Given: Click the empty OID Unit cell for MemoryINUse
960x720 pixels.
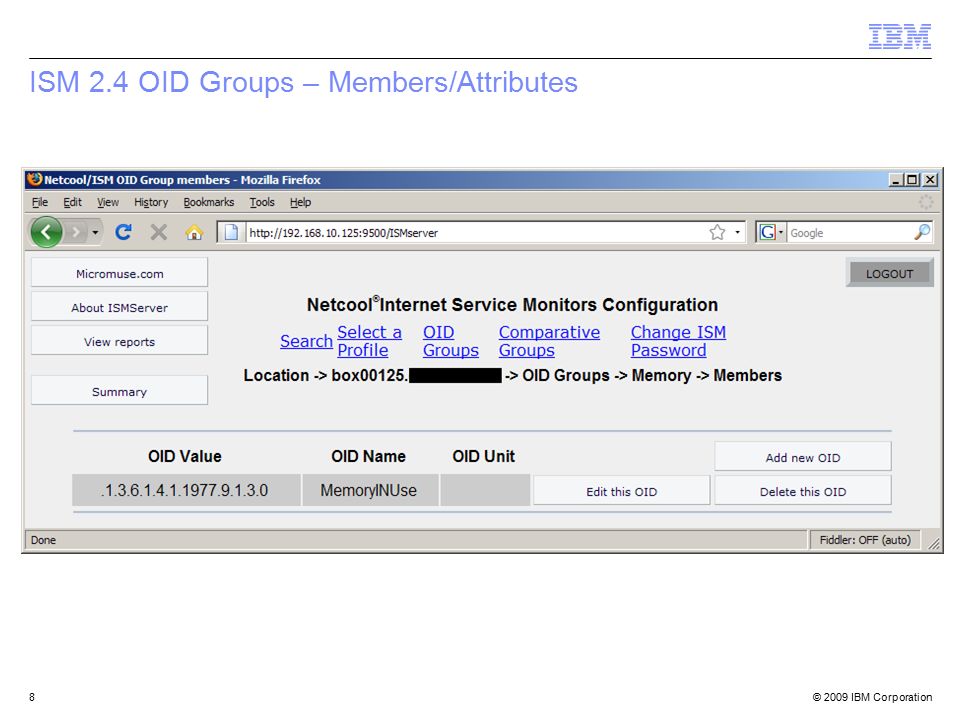Looking at the screenshot, I should tap(485, 490).
